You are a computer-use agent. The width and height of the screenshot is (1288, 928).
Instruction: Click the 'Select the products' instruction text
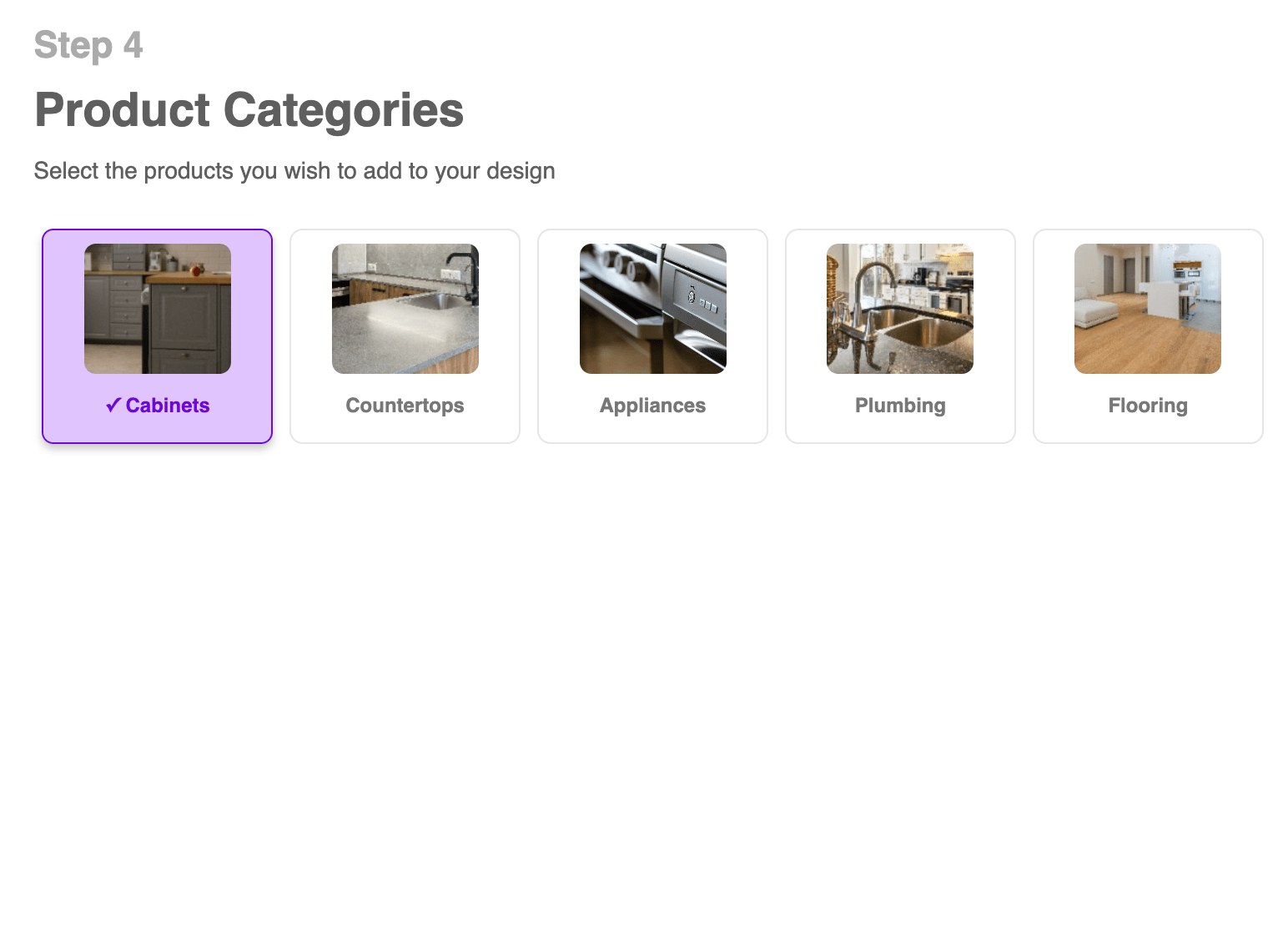294,171
